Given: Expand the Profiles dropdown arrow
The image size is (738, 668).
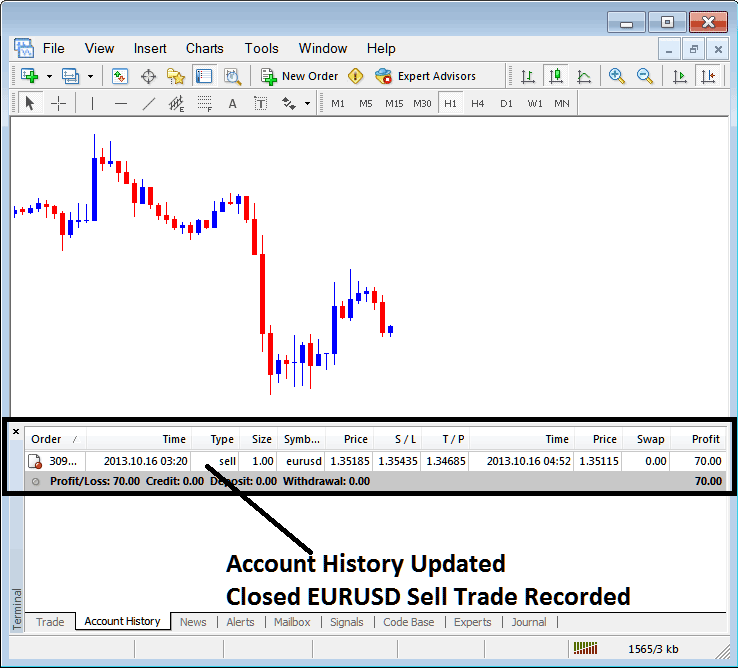Looking at the screenshot, I should coord(90,76).
